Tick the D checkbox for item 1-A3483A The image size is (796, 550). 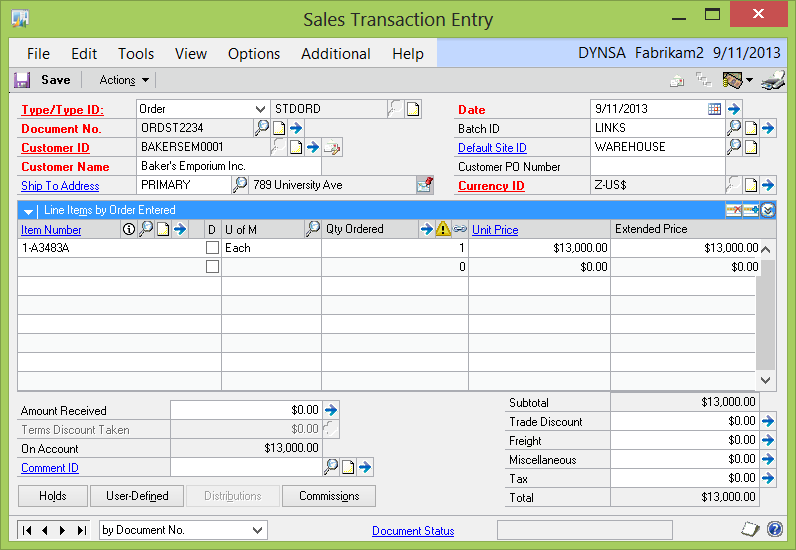pyautogui.click(x=212, y=248)
